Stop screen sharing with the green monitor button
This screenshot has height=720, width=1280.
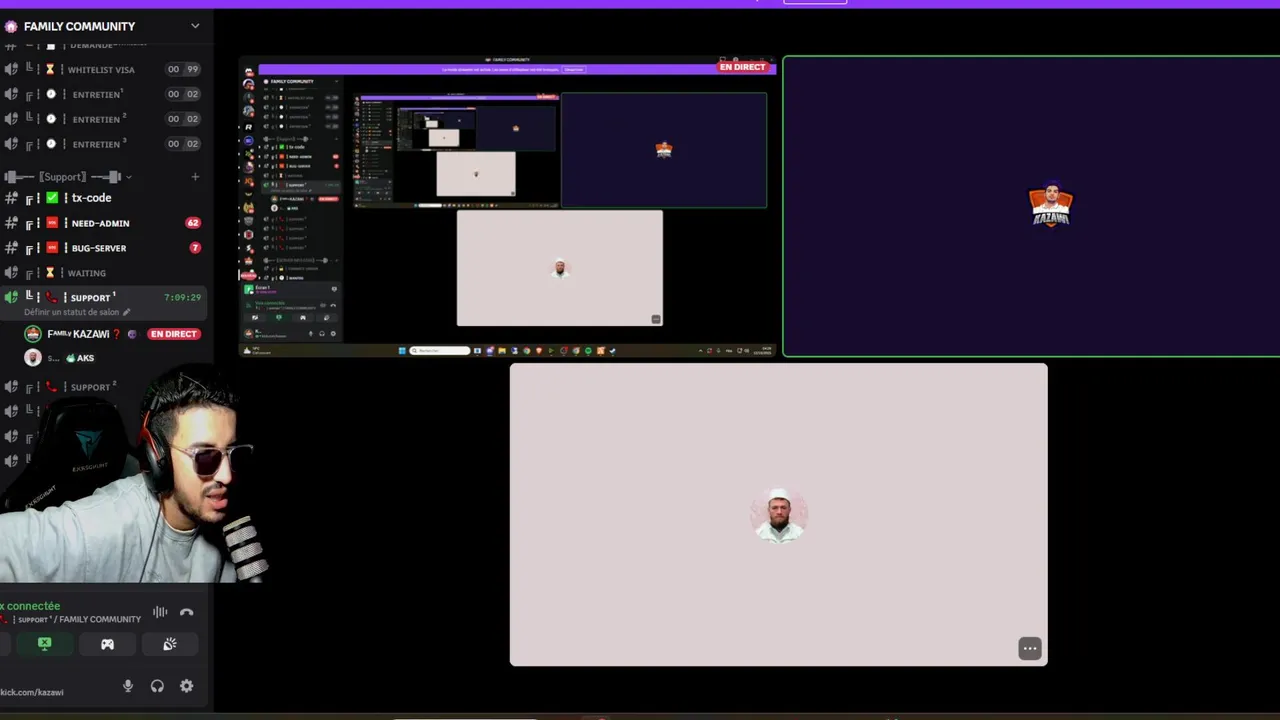pyautogui.click(x=44, y=644)
